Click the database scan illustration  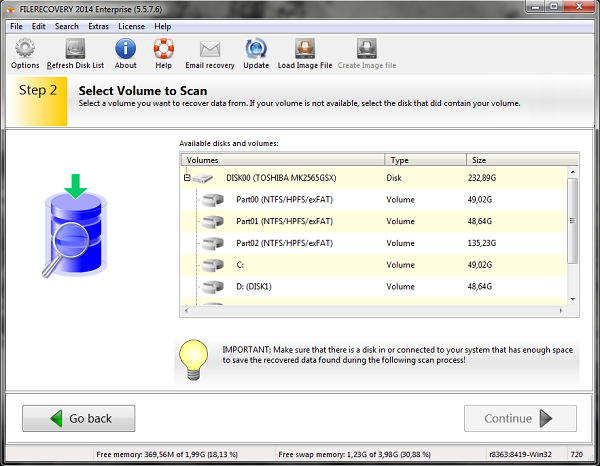click(x=75, y=226)
